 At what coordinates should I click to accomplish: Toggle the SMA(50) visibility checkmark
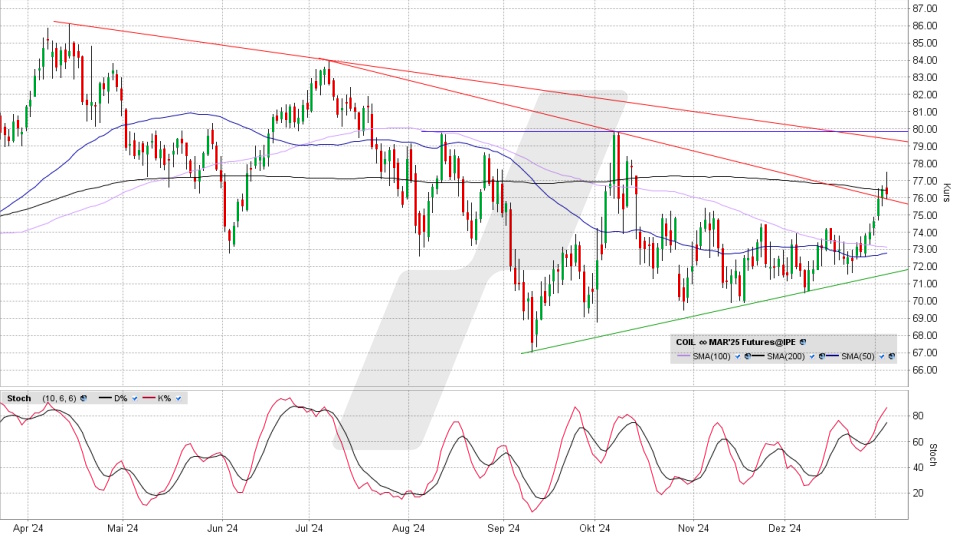[x=882, y=356]
